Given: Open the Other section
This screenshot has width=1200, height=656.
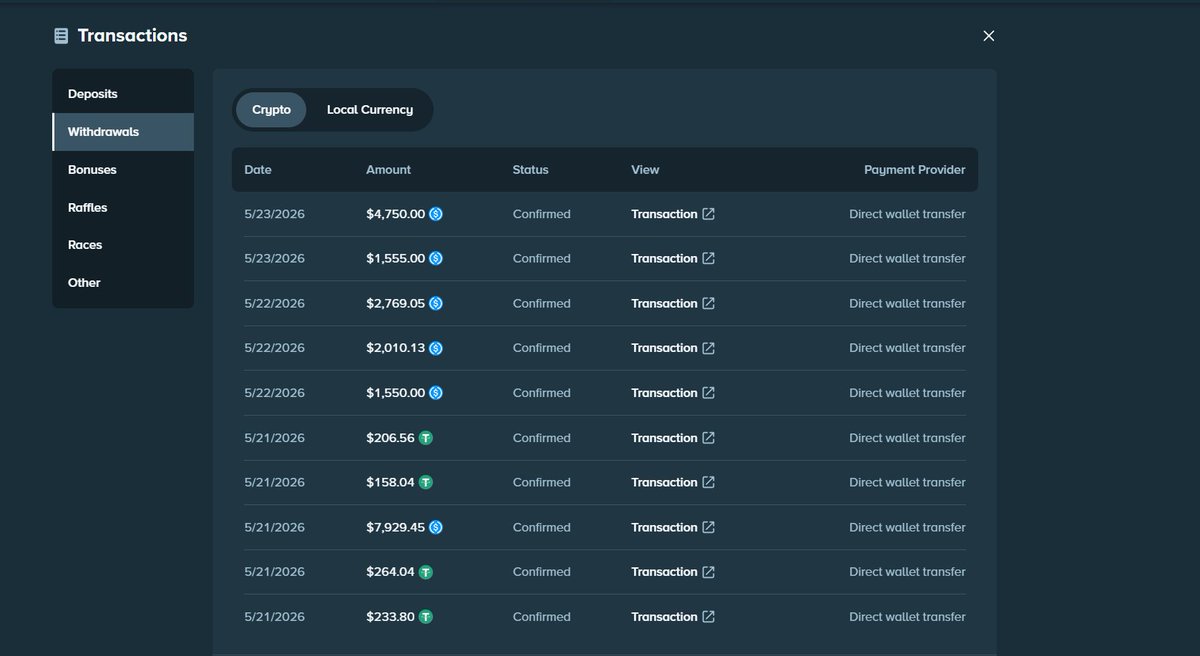Looking at the screenshot, I should coord(123,283).
